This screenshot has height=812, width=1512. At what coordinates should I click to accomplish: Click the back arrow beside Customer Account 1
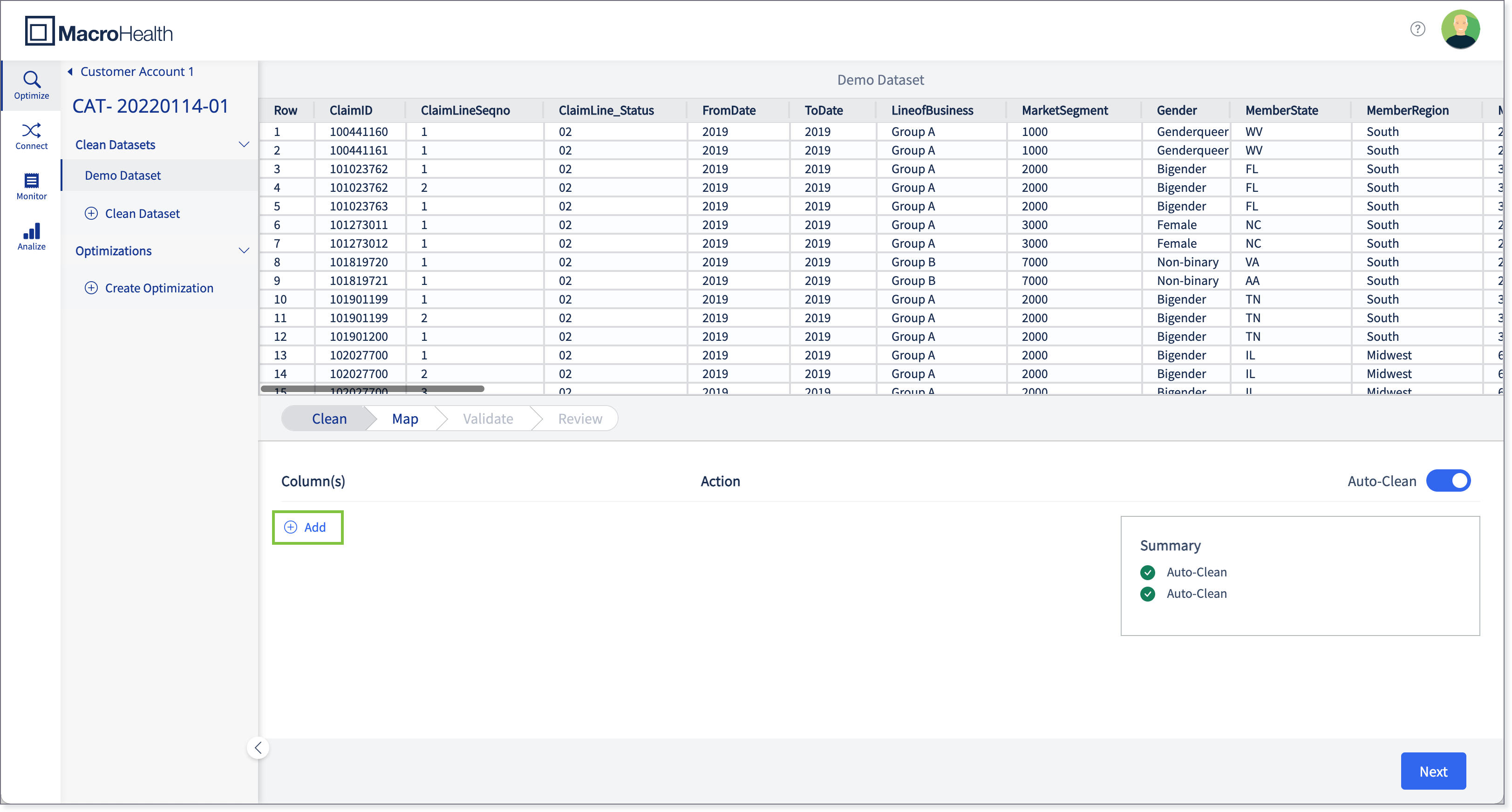point(70,72)
